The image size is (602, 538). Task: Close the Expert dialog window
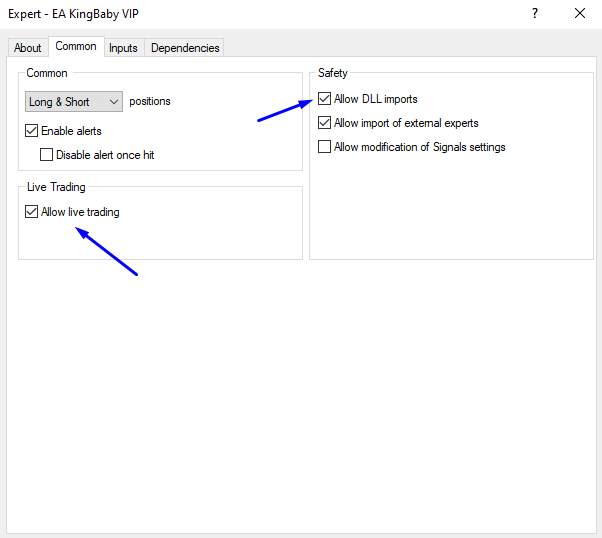pyautogui.click(x=580, y=13)
